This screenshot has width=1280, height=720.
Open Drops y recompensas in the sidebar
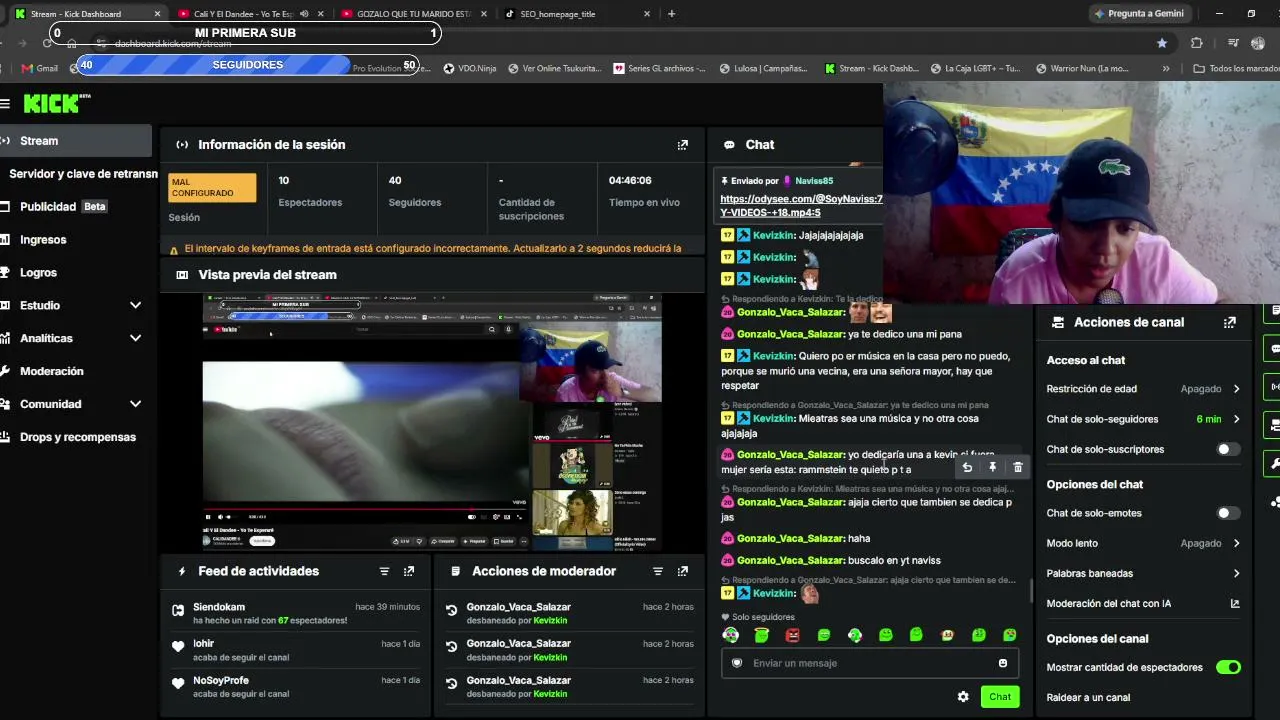tap(76, 437)
